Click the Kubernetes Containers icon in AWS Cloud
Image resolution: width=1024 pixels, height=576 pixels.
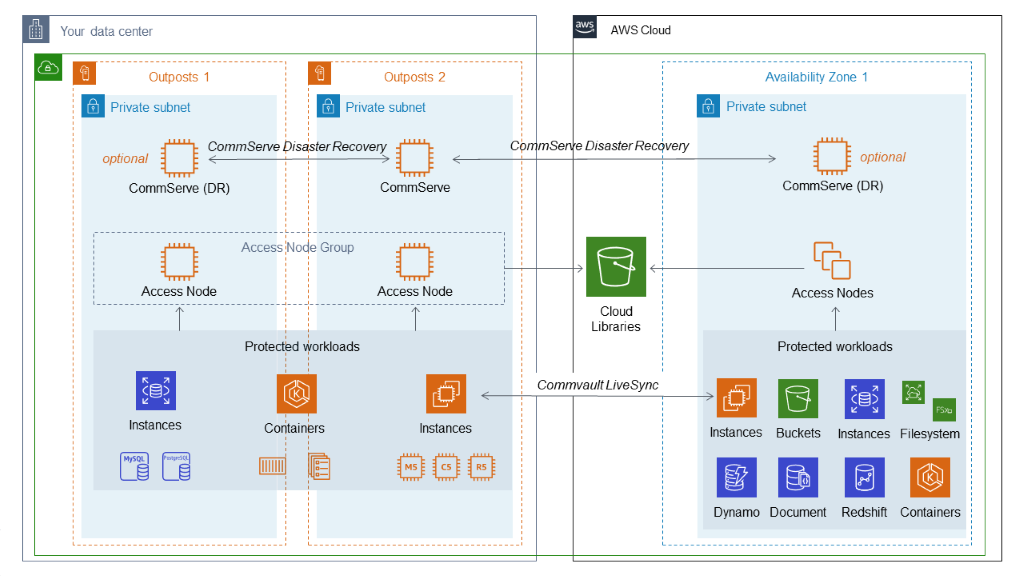pyautogui.click(x=930, y=478)
